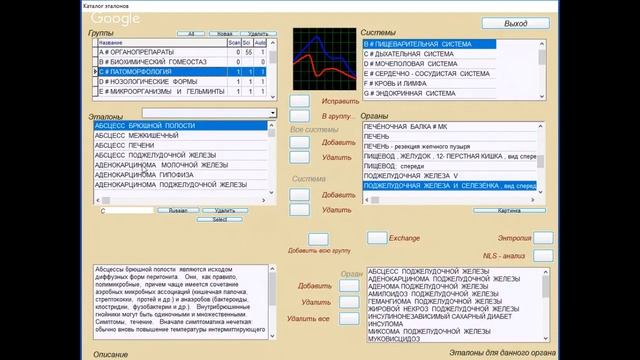Click the Удалить button in the Группы header
The width and height of the screenshot is (640, 360).
(258, 34)
